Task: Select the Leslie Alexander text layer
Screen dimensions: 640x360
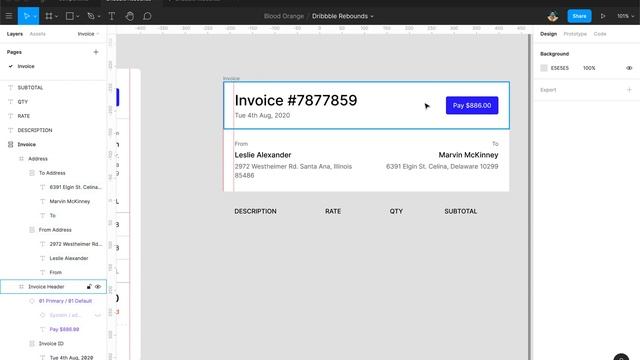Action: click(69, 258)
